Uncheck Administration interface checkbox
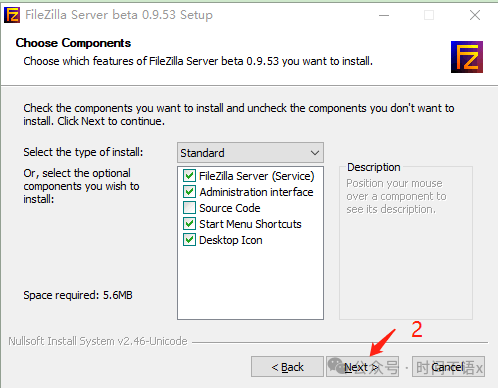The height and width of the screenshot is (388, 498). (189, 192)
